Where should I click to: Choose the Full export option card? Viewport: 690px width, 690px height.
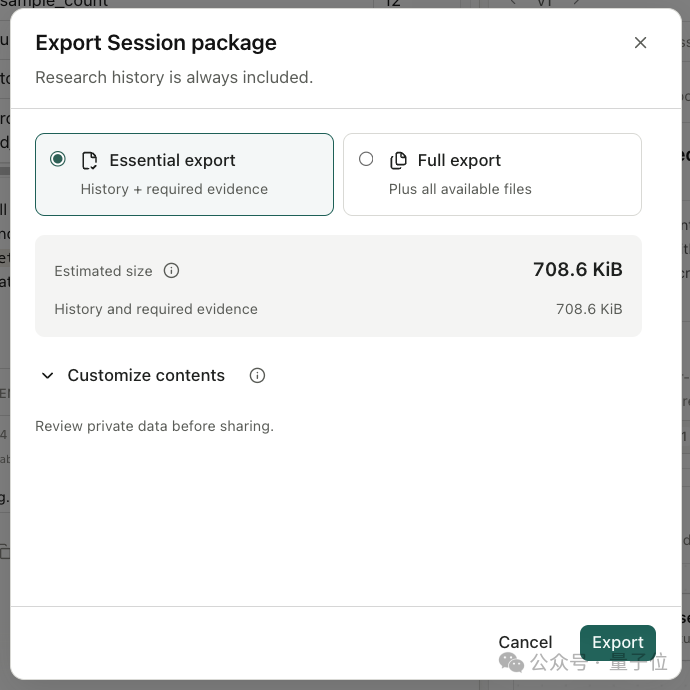click(492, 175)
